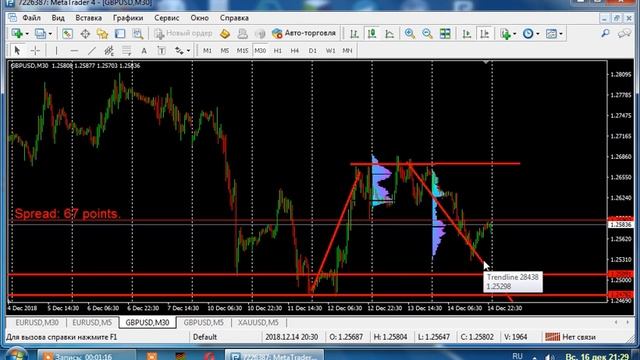Select the cursor arrow tool
The image size is (640, 360).
click(x=17, y=51)
